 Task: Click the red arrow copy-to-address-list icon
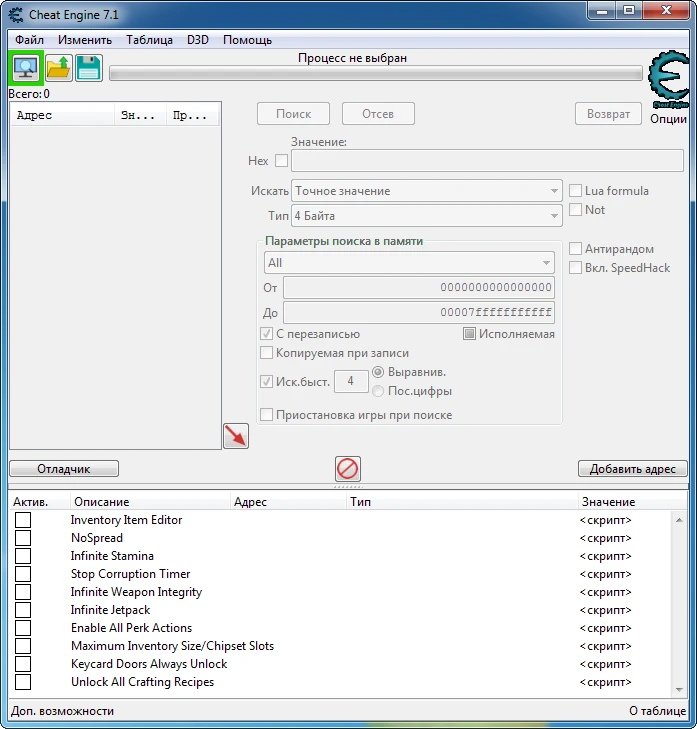[236, 436]
